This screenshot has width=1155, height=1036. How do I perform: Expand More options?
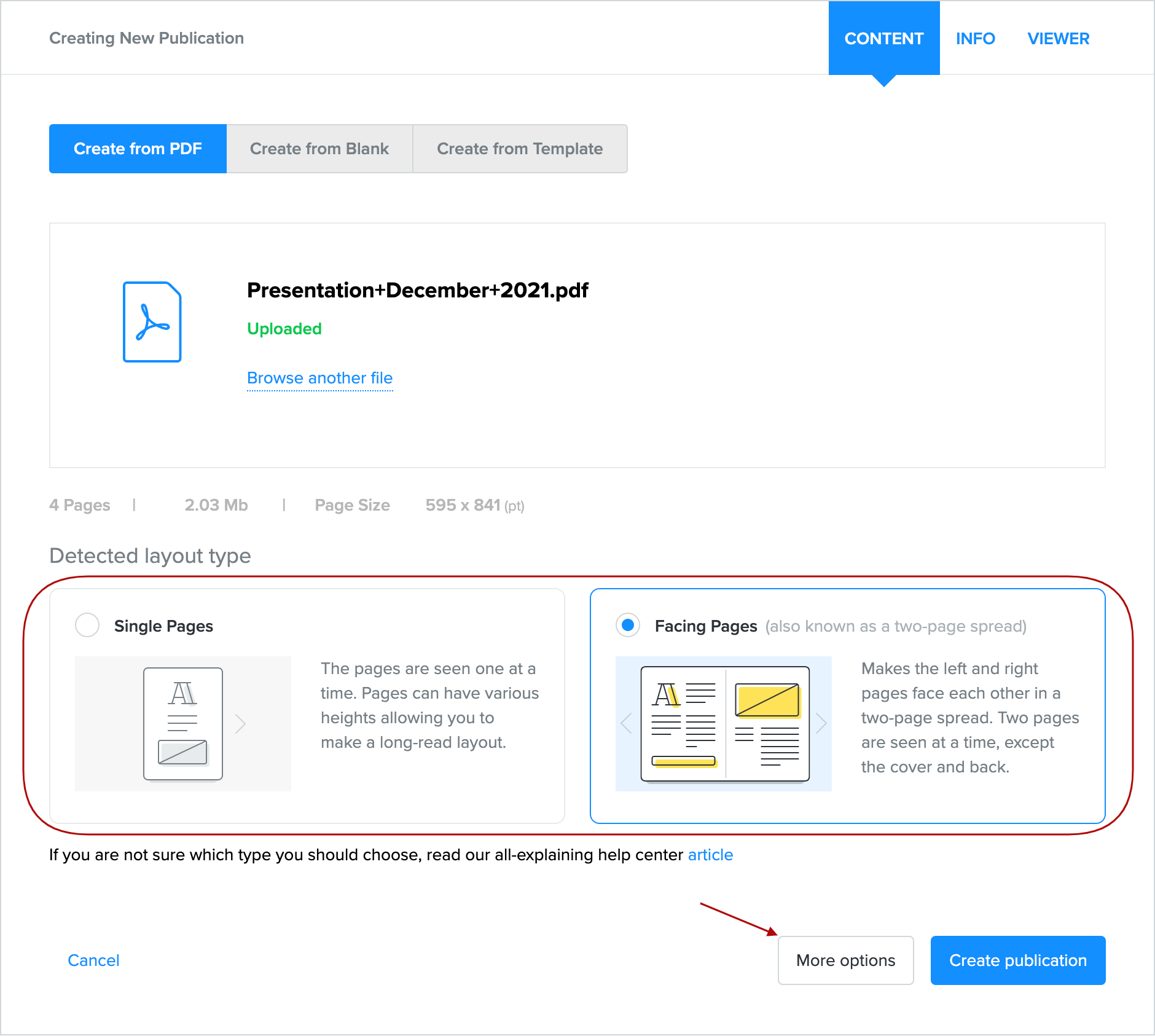(x=845, y=960)
